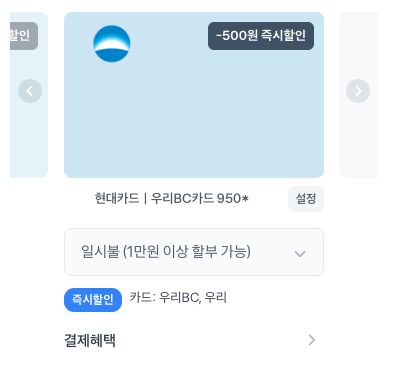Click the 카드: 우리BC, 우리 description
Image resolution: width=396 pixels, height=368 pixels.
178,297
